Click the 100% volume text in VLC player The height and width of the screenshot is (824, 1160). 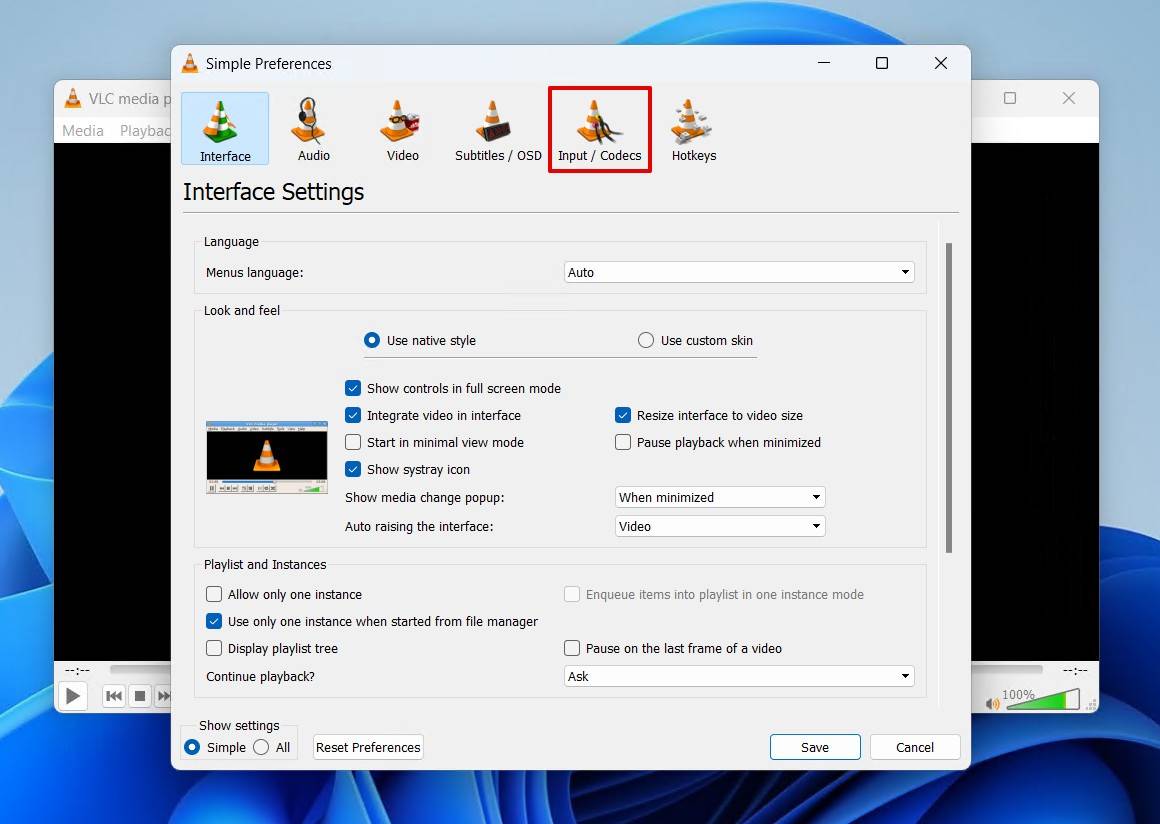(x=1018, y=695)
